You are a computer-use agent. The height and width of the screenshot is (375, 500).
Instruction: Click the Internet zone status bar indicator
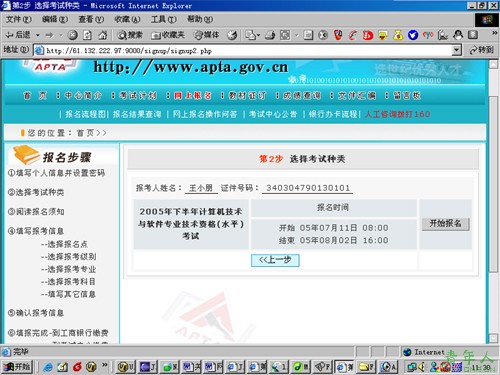(424, 352)
